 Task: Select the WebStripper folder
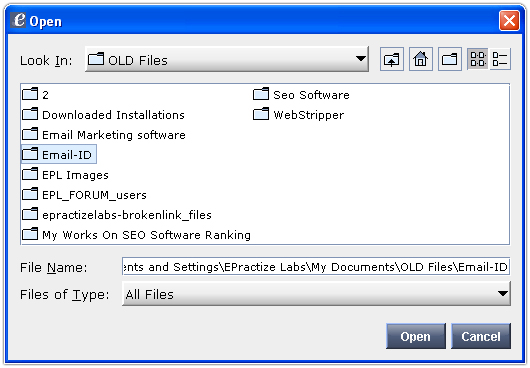tap(298, 115)
